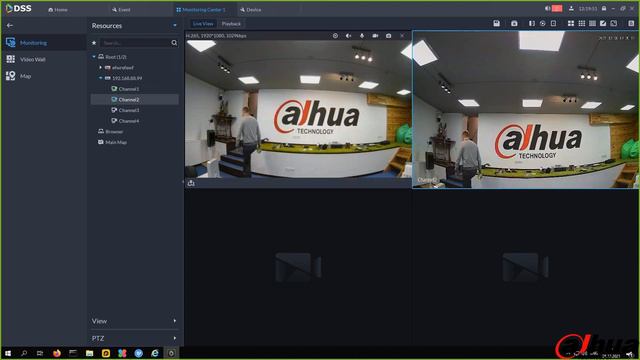Click the circular play icon in toolbar
The height and width of the screenshot is (360, 640).
coord(542,23)
